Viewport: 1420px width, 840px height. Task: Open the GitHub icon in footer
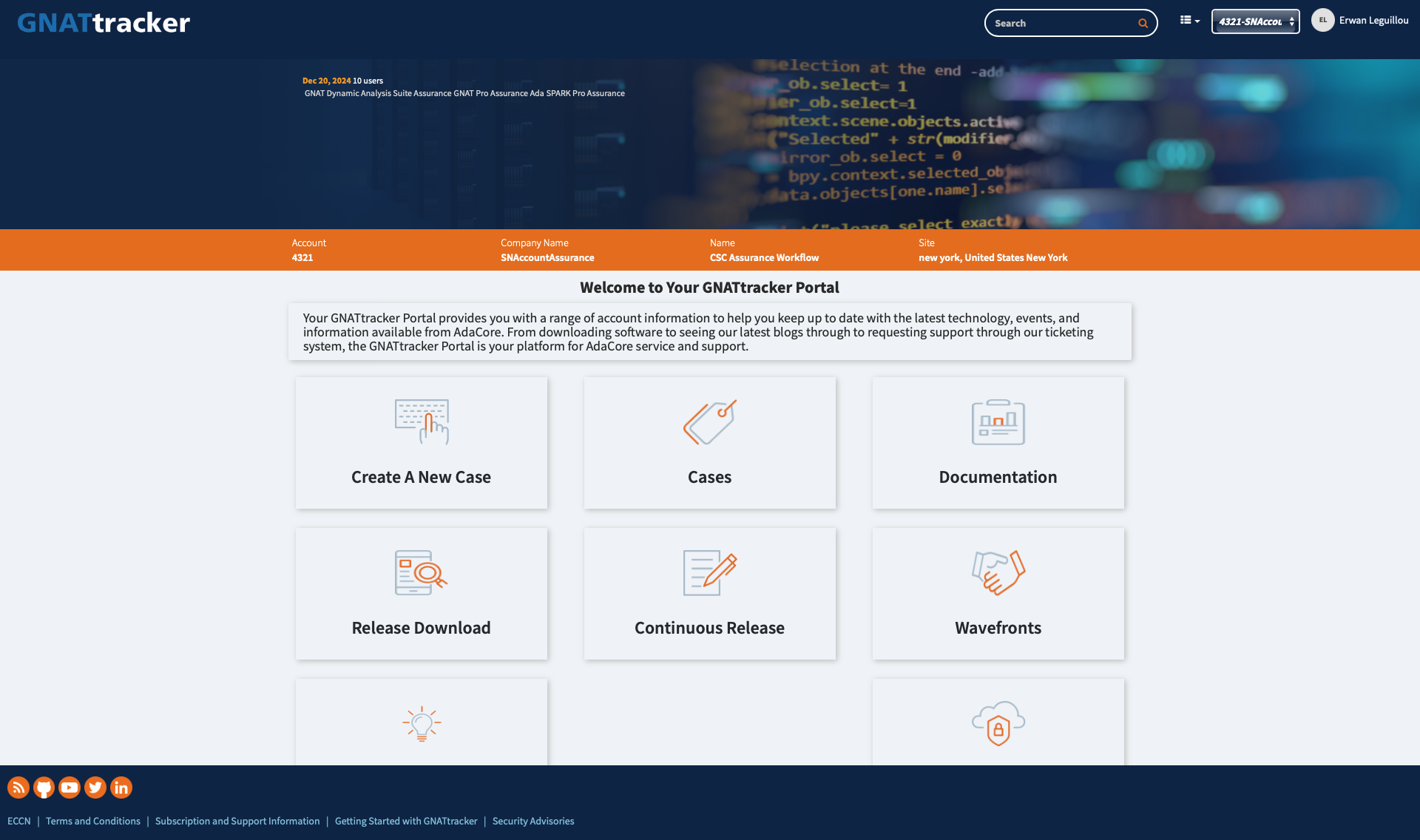click(x=44, y=787)
